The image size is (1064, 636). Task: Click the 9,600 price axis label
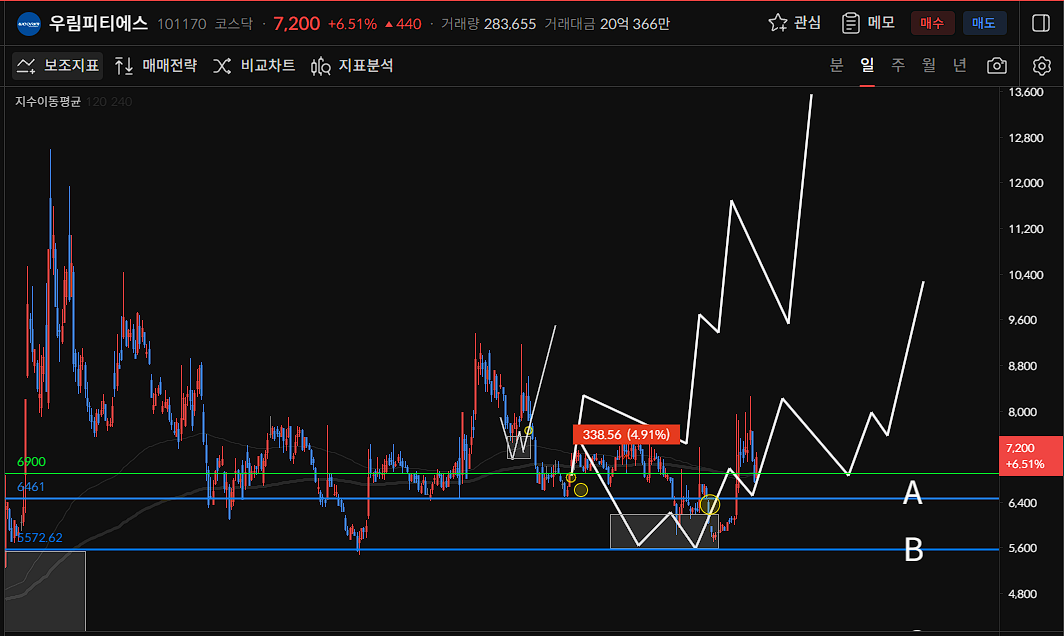point(1023,320)
